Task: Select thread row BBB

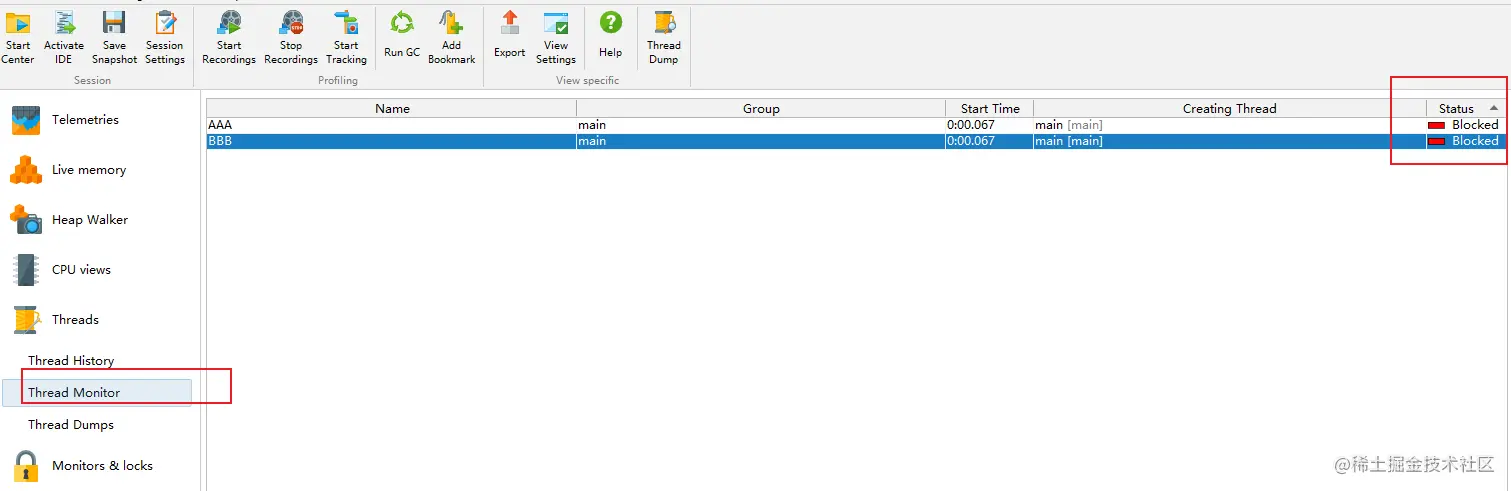Action: point(855,141)
